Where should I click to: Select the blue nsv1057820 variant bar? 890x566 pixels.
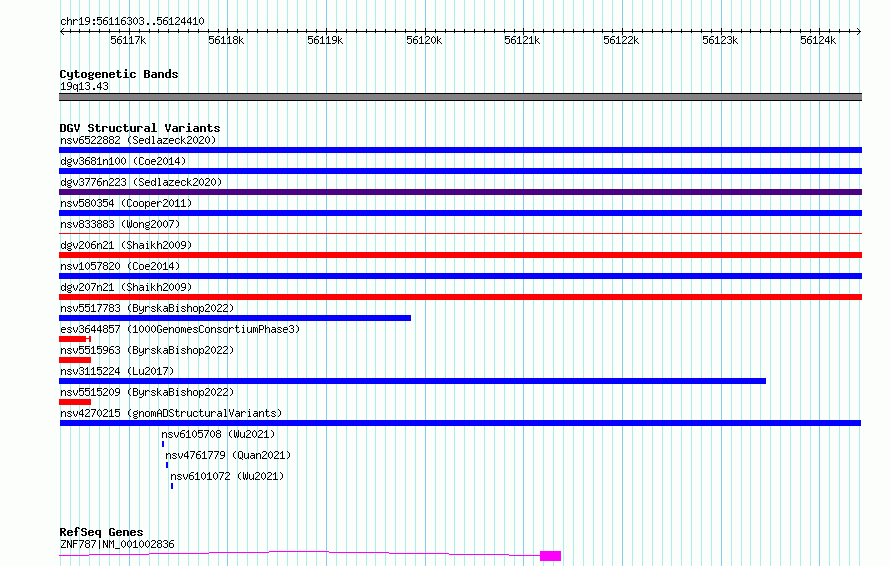(460, 276)
